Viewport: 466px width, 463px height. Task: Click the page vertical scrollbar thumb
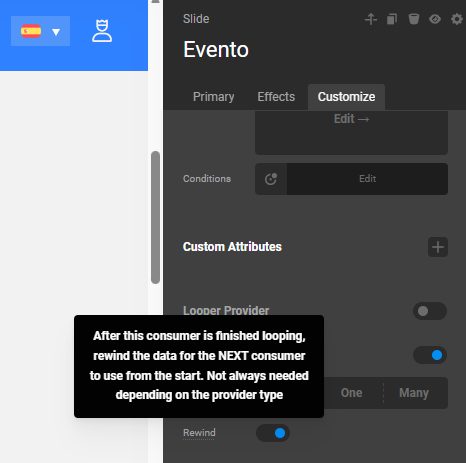click(x=155, y=217)
